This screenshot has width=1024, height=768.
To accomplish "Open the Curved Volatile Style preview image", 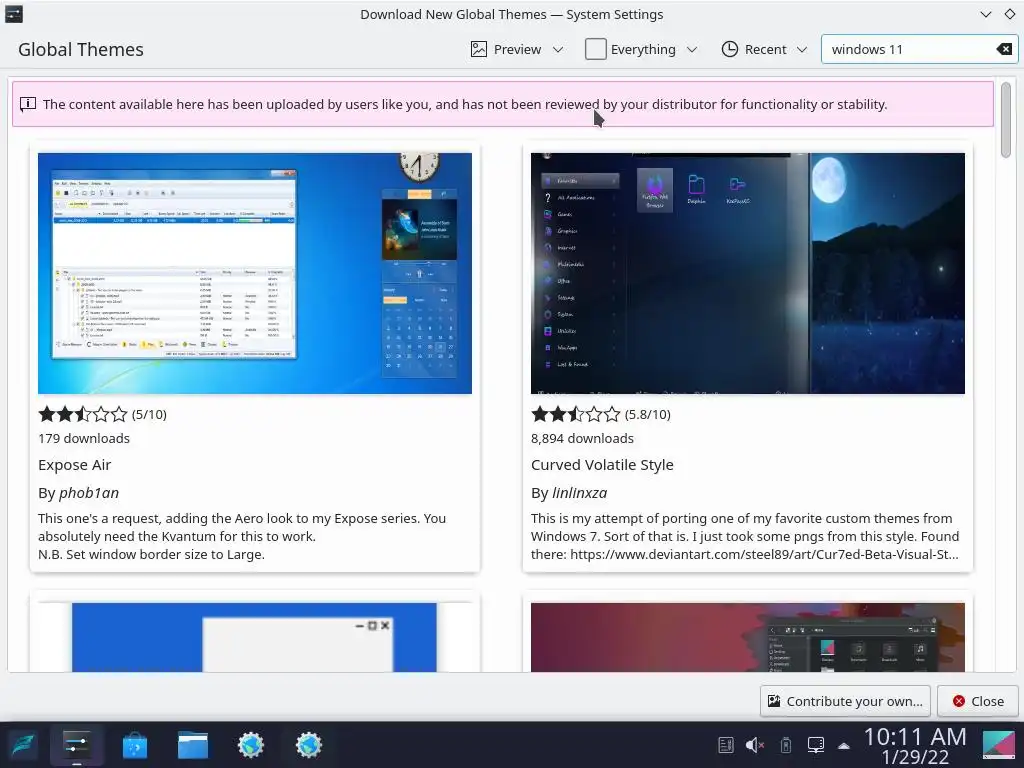I will (748, 273).
